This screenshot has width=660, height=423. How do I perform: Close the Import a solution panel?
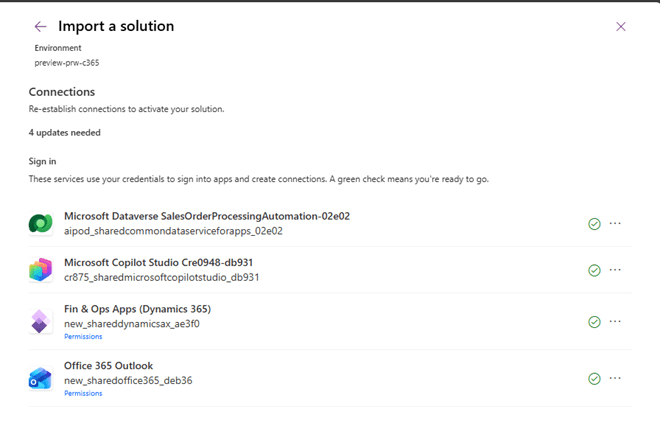621,26
